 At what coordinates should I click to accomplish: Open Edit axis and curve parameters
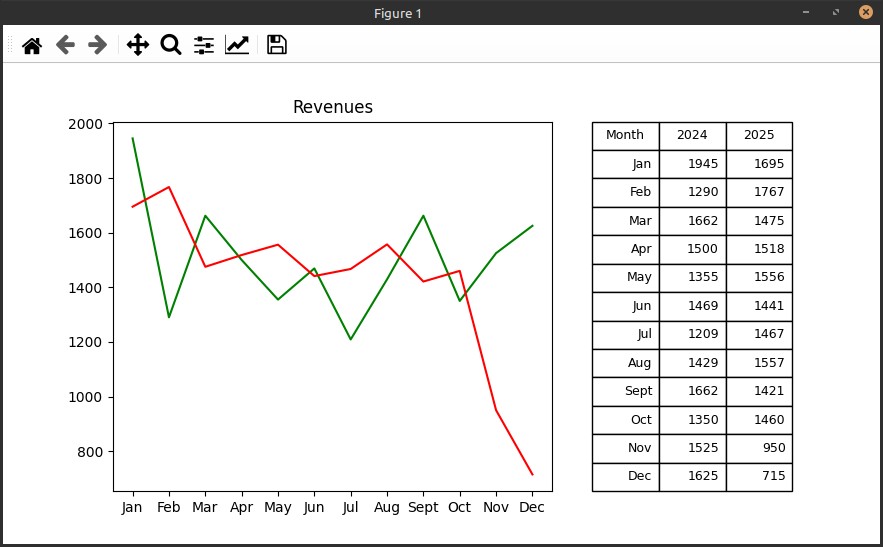pyautogui.click(x=237, y=45)
